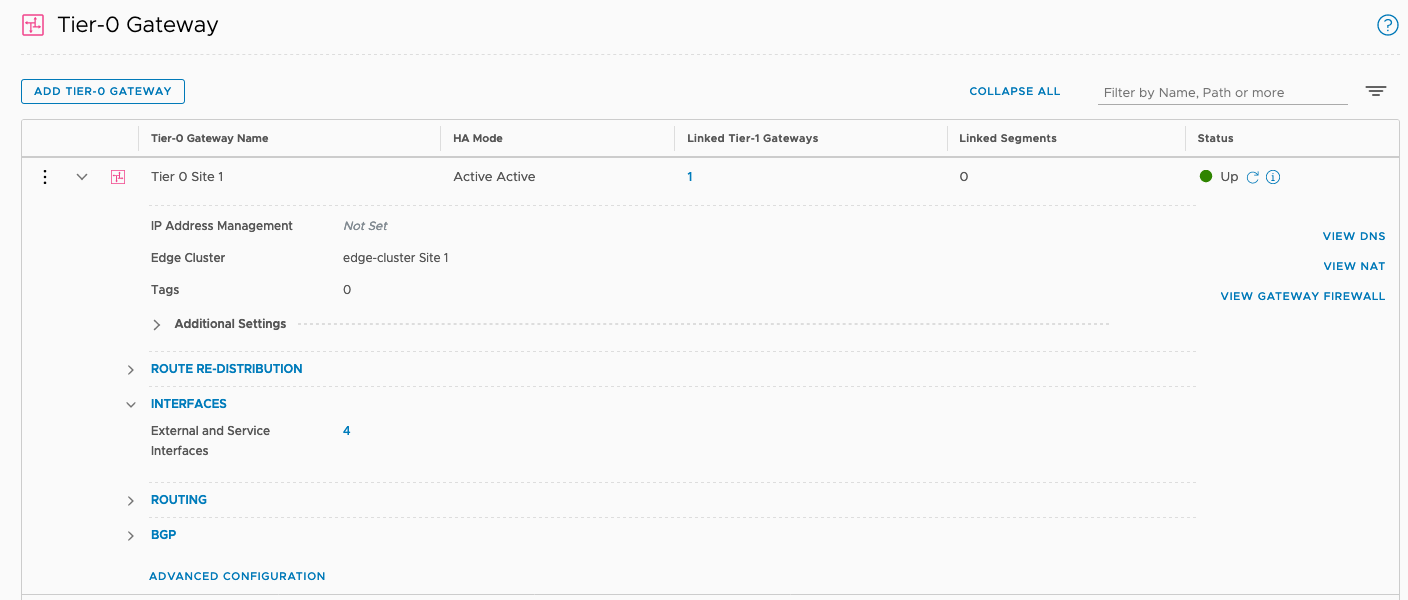
Task: Click the Tier-0 Gateway page title icon
Action: (33, 26)
